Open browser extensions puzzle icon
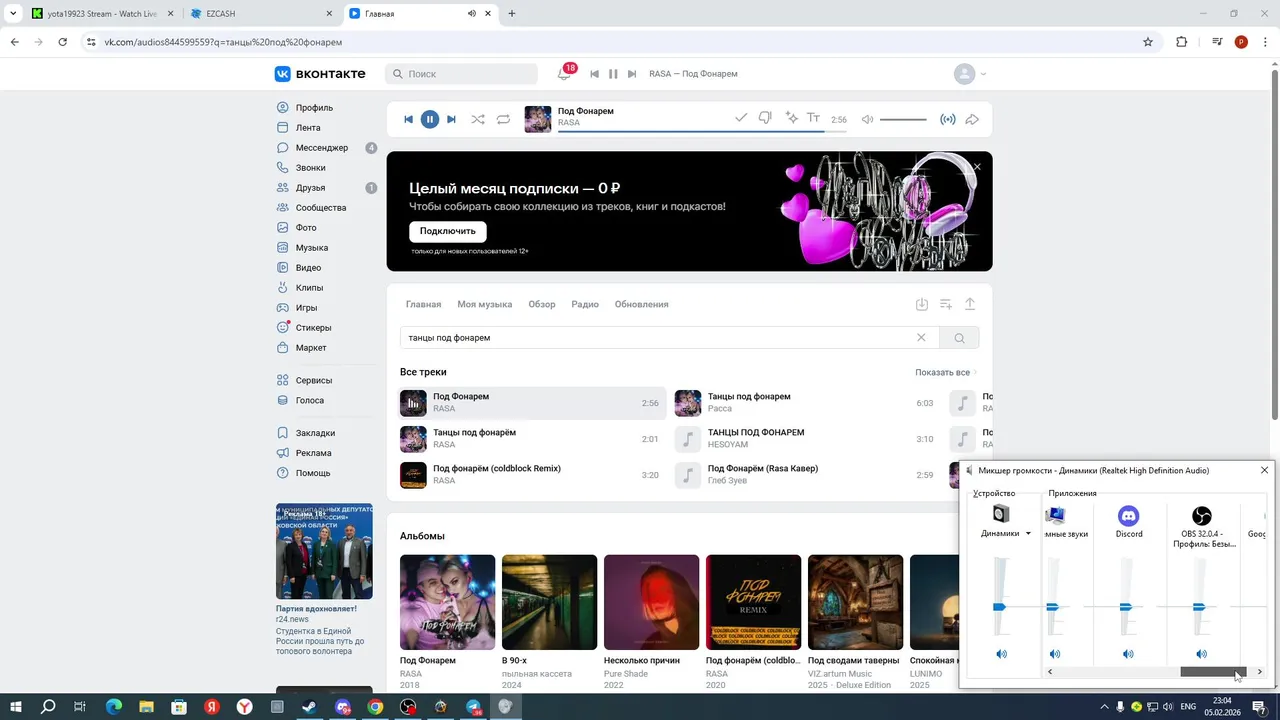This screenshot has height=720, width=1280. point(1181,42)
